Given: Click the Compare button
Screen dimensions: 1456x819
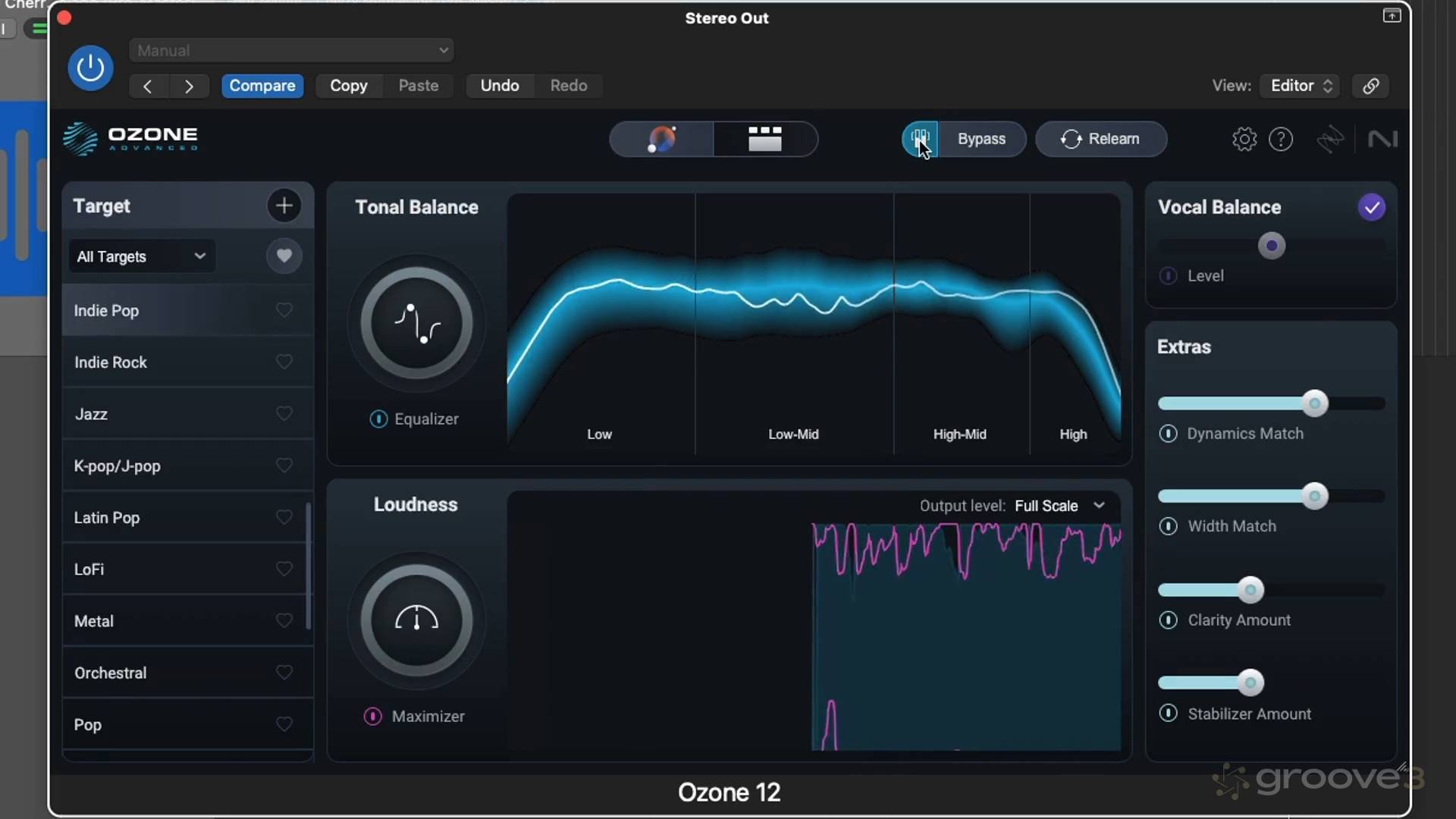Looking at the screenshot, I should point(262,86).
